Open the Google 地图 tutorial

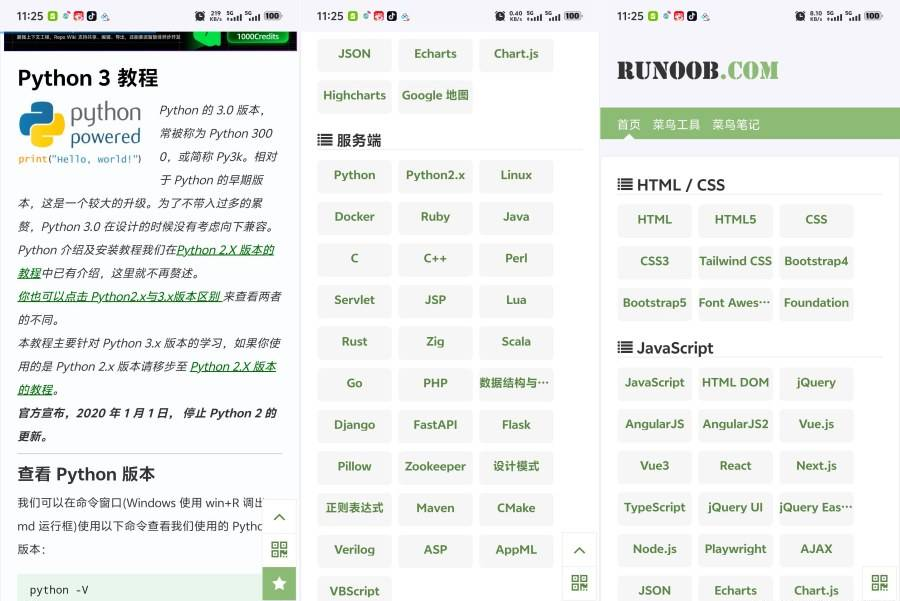click(x=435, y=96)
